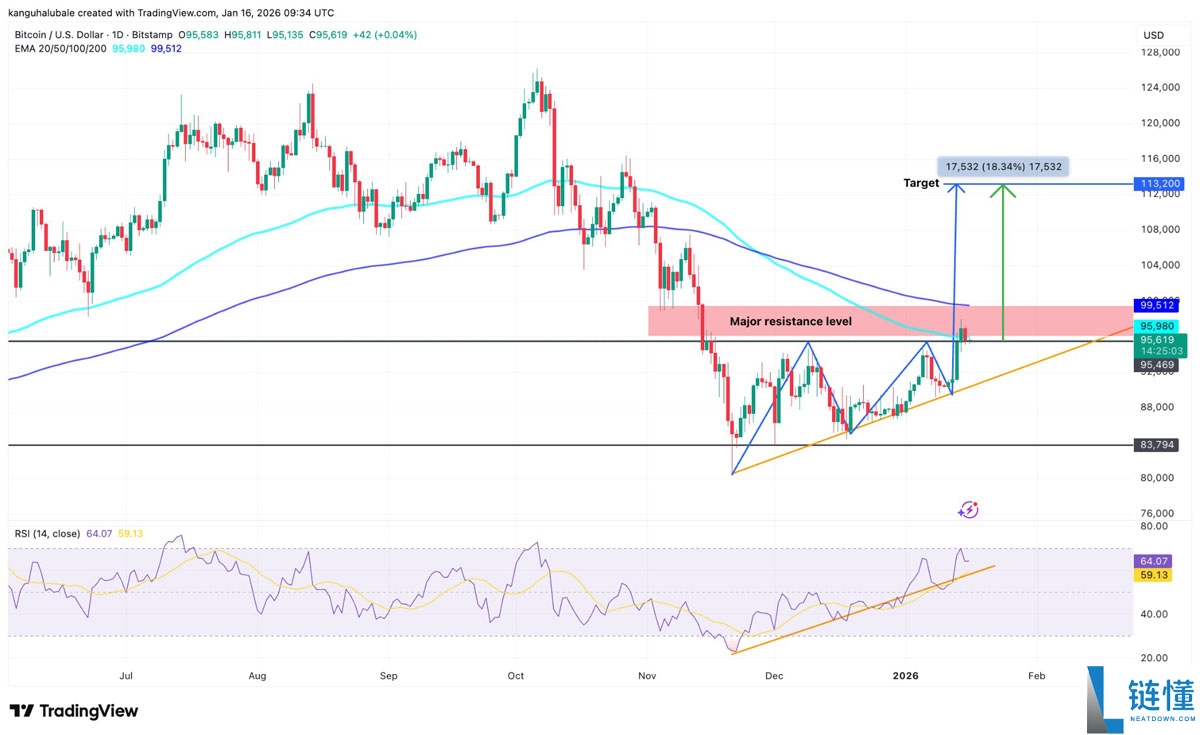Screen dimensions: 1200x735
Task: Click the 40.00 RSI axis label
Action: click(1155, 614)
